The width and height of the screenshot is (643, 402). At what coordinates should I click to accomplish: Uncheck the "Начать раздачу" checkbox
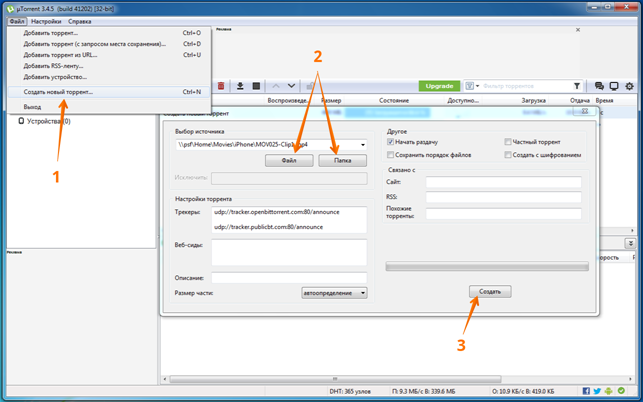coord(390,142)
